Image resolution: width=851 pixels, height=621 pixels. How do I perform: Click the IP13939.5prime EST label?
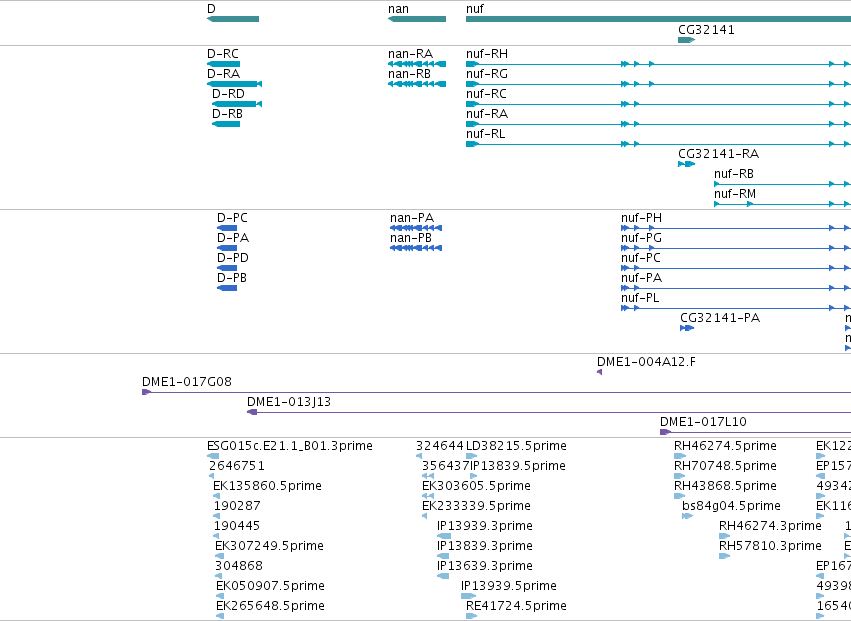[509, 586]
